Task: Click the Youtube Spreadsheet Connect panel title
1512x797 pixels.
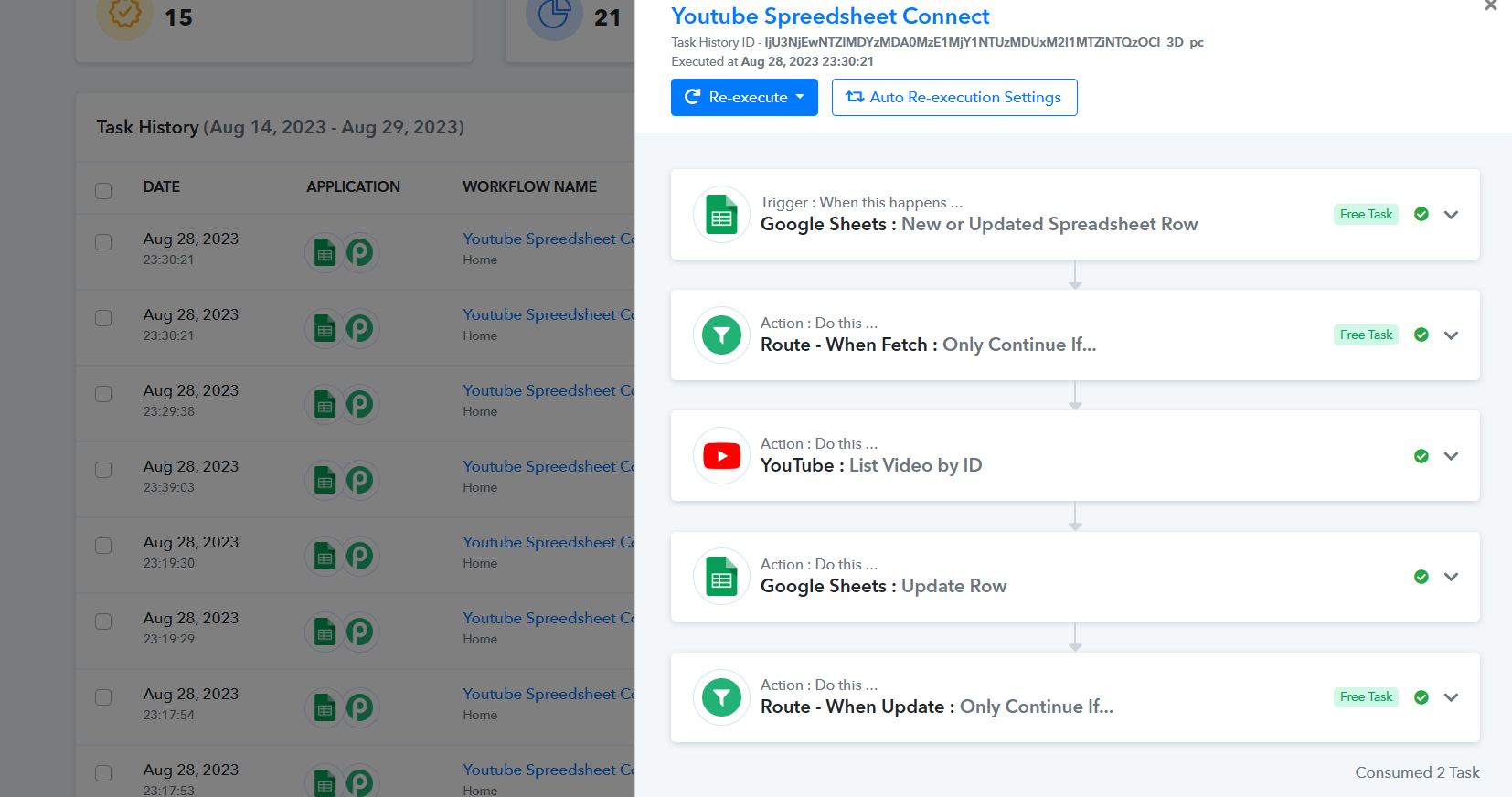Action: 830,16
